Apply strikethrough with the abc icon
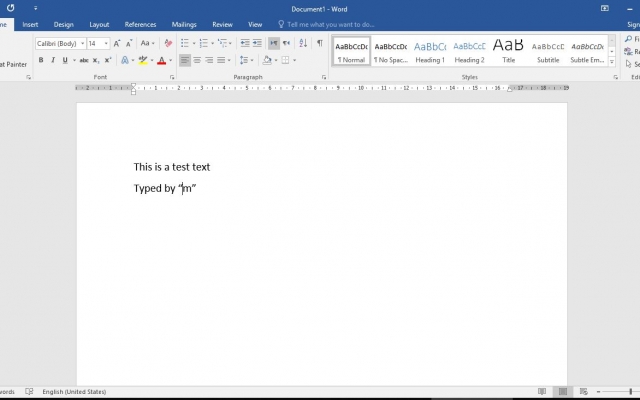The width and height of the screenshot is (640, 400). (x=84, y=60)
